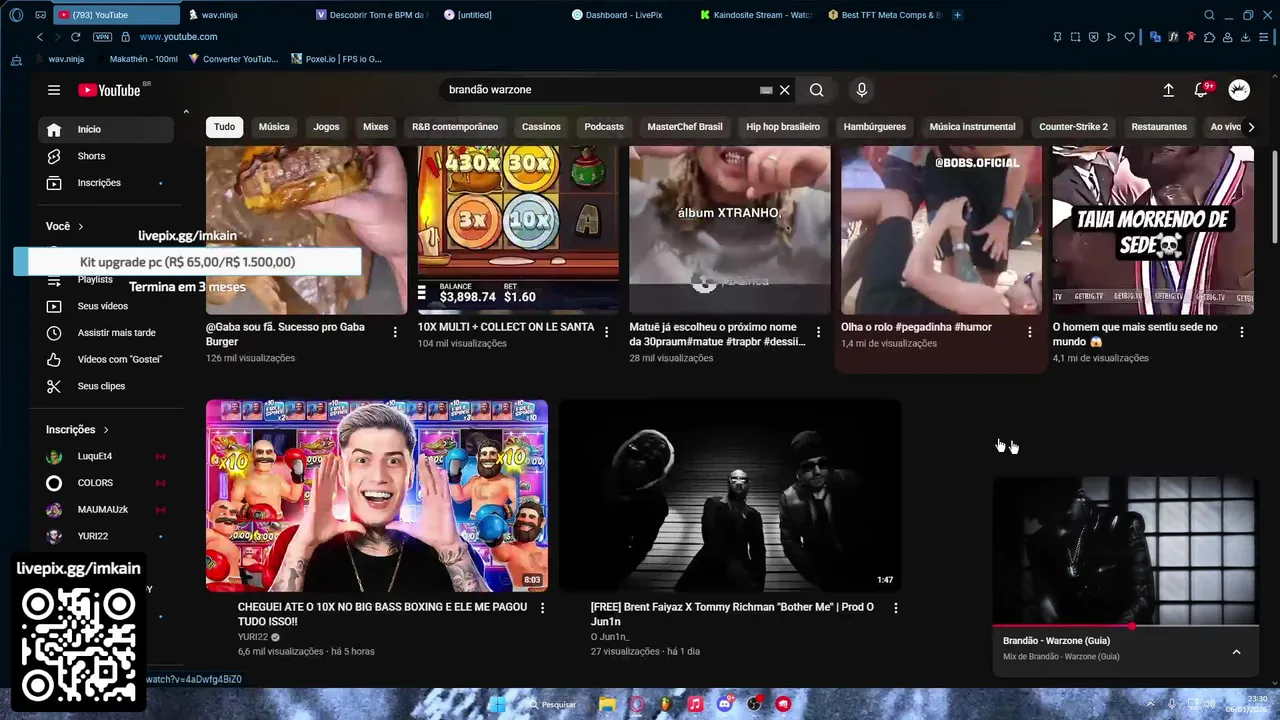Open Converter YouTube bookmark
This screenshot has width=1280, height=720.
click(233, 59)
